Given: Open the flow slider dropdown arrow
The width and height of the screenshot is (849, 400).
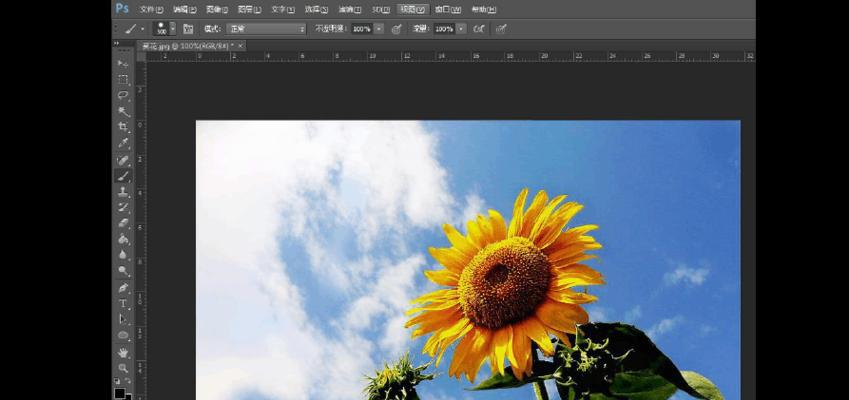Looking at the screenshot, I should click(x=461, y=29).
